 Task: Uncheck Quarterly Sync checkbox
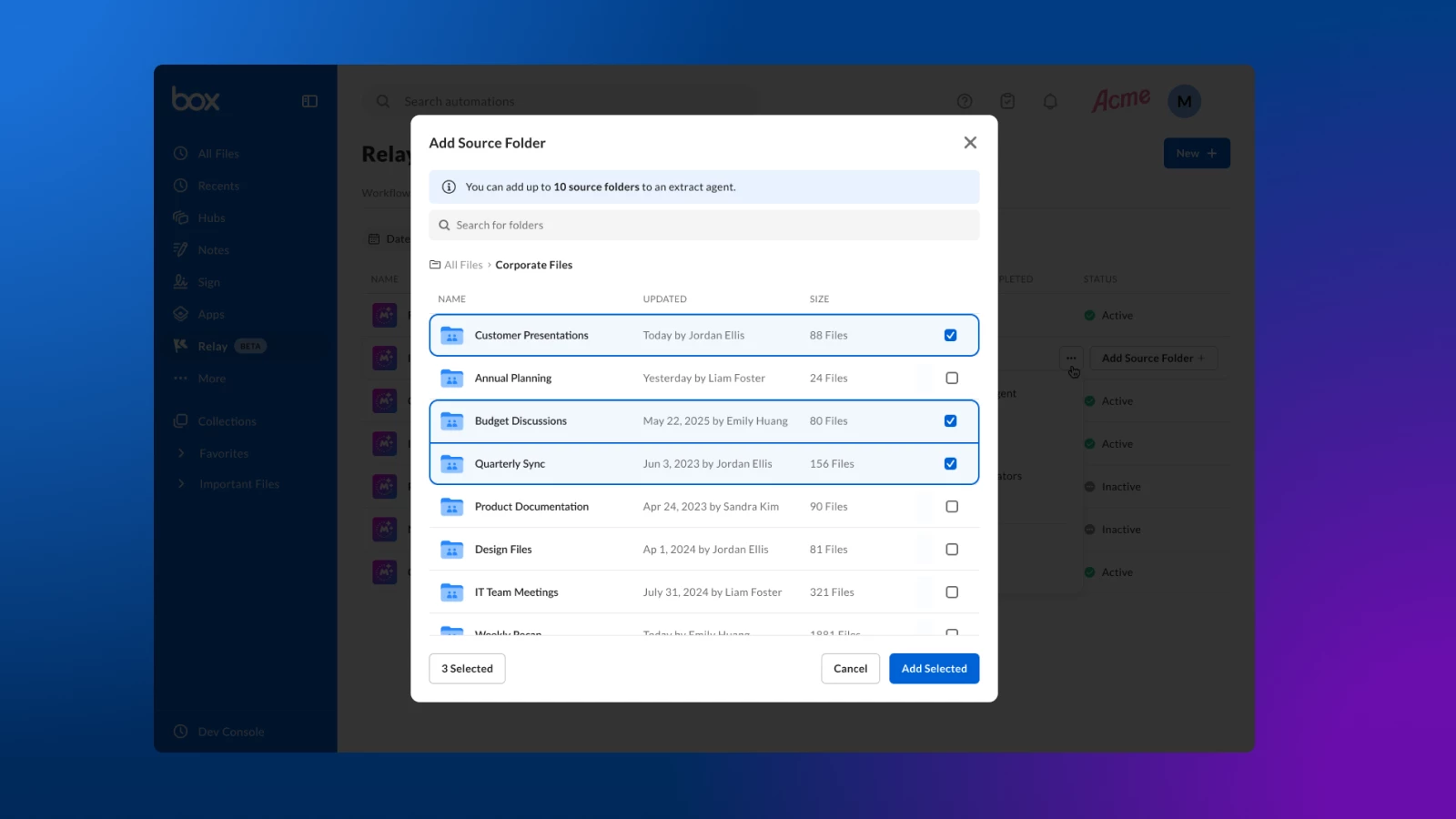tap(951, 463)
